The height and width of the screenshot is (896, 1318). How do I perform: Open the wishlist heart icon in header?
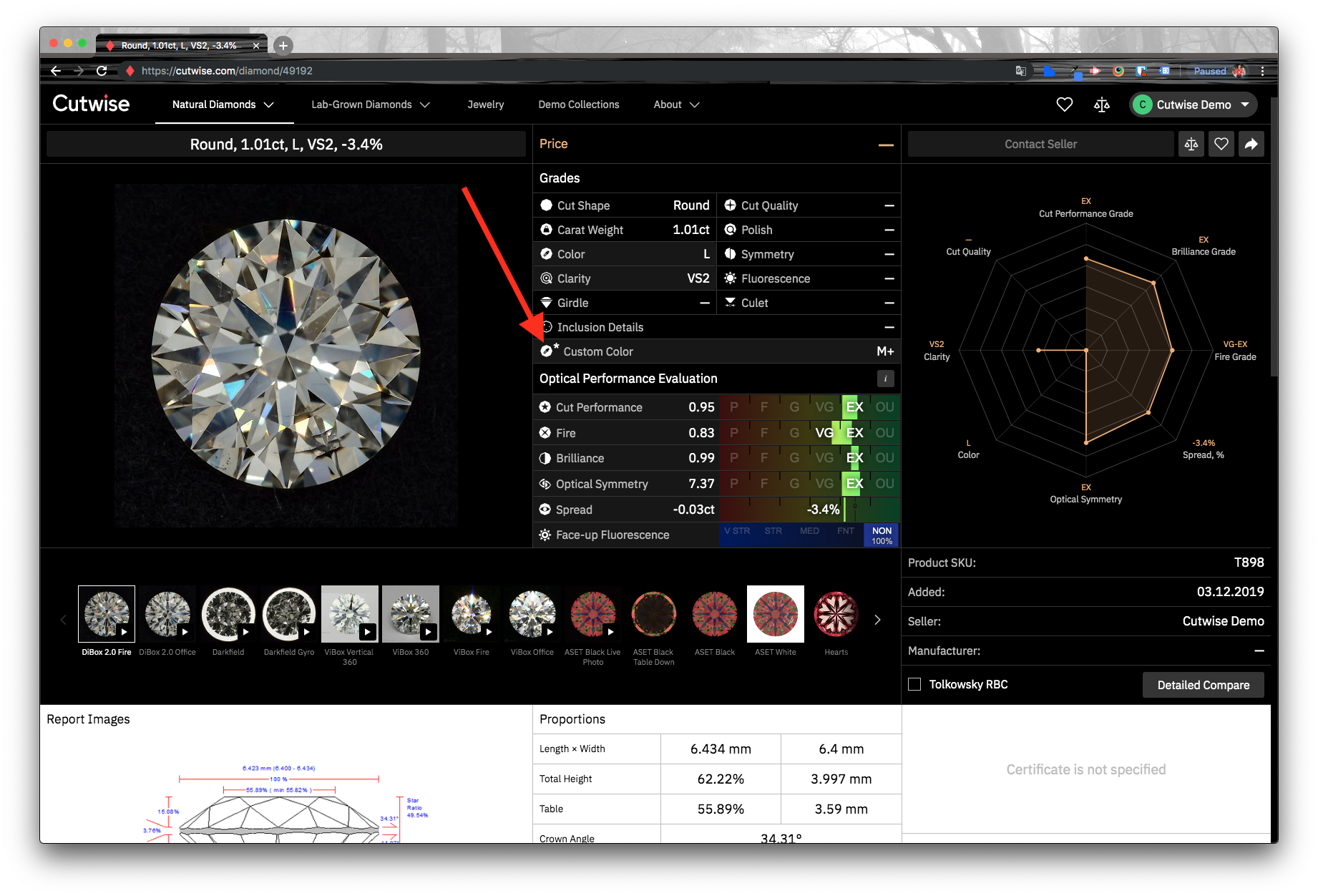point(1065,104)
